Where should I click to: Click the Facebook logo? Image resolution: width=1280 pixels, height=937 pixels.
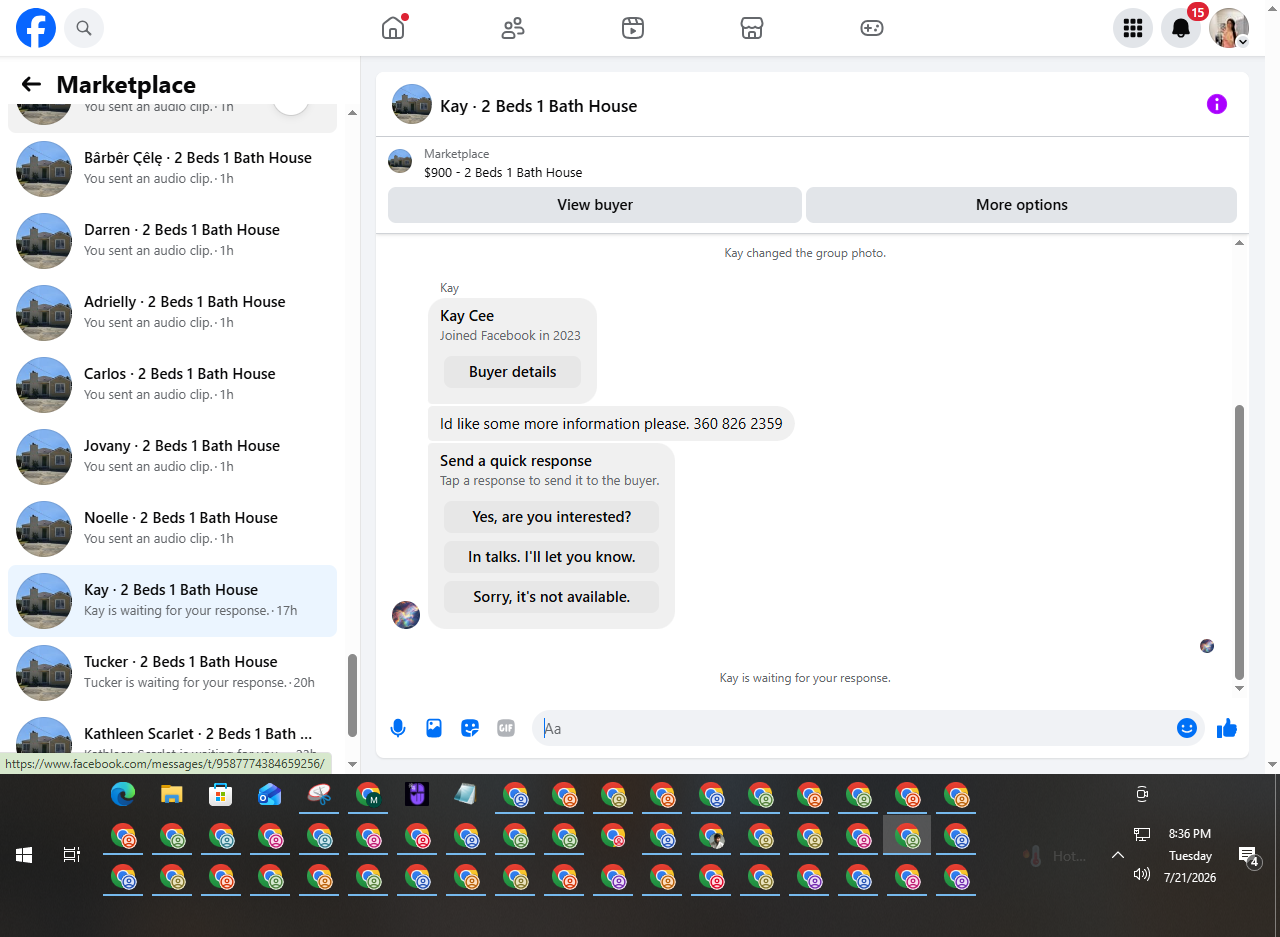click(x=36, y=28)
